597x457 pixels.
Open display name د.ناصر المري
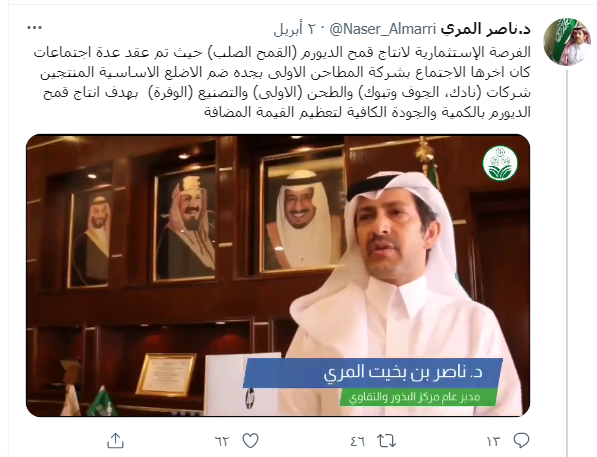coord(485,29)
